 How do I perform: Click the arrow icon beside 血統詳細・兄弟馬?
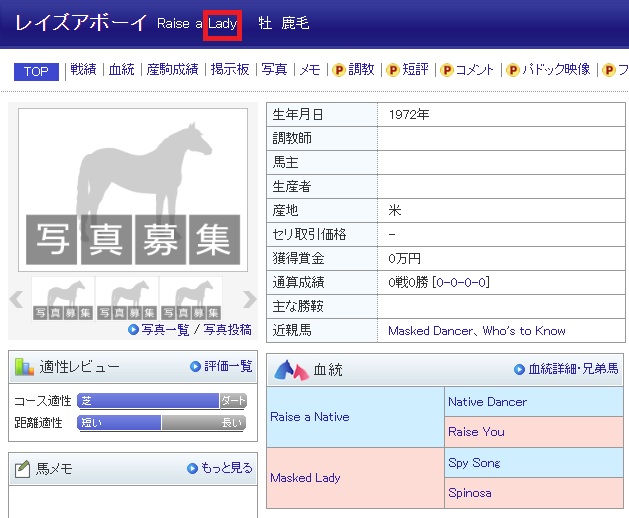pos(519,369)
